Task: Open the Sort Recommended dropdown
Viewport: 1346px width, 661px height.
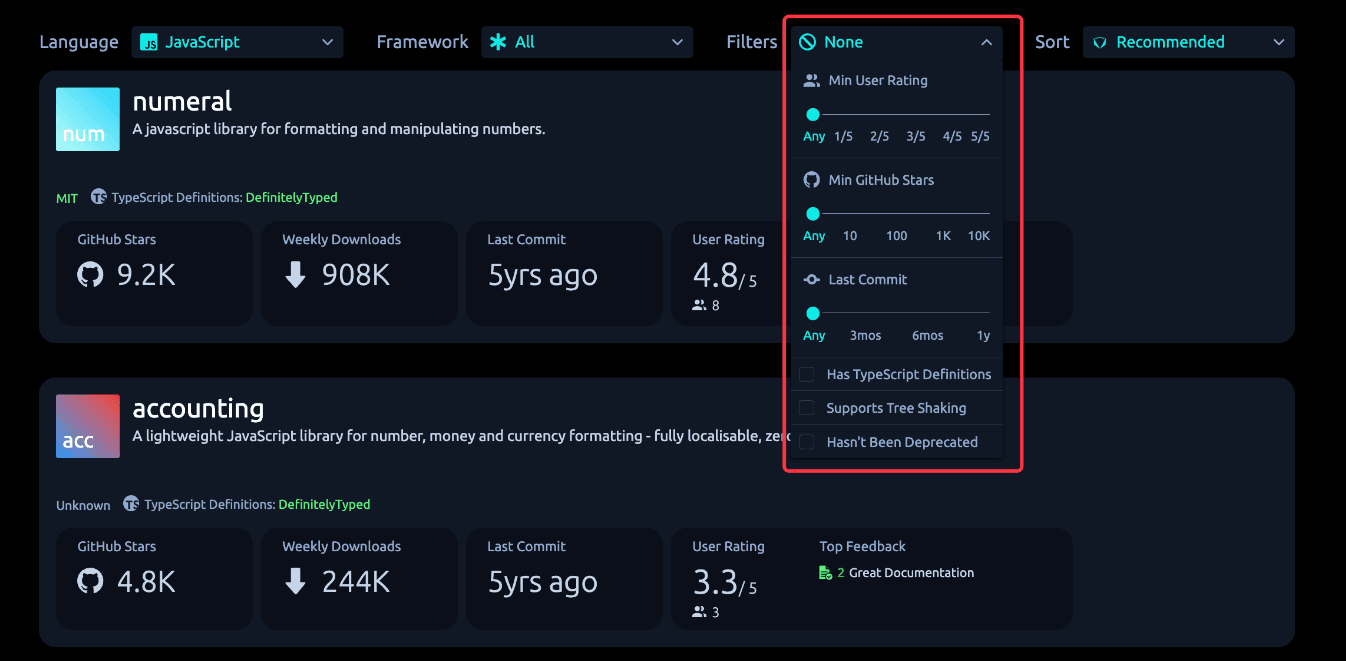Action: [1189, 42]
